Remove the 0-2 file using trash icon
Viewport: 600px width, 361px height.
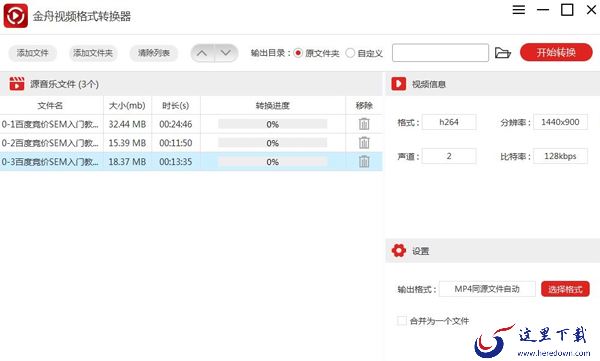(364, 142)
